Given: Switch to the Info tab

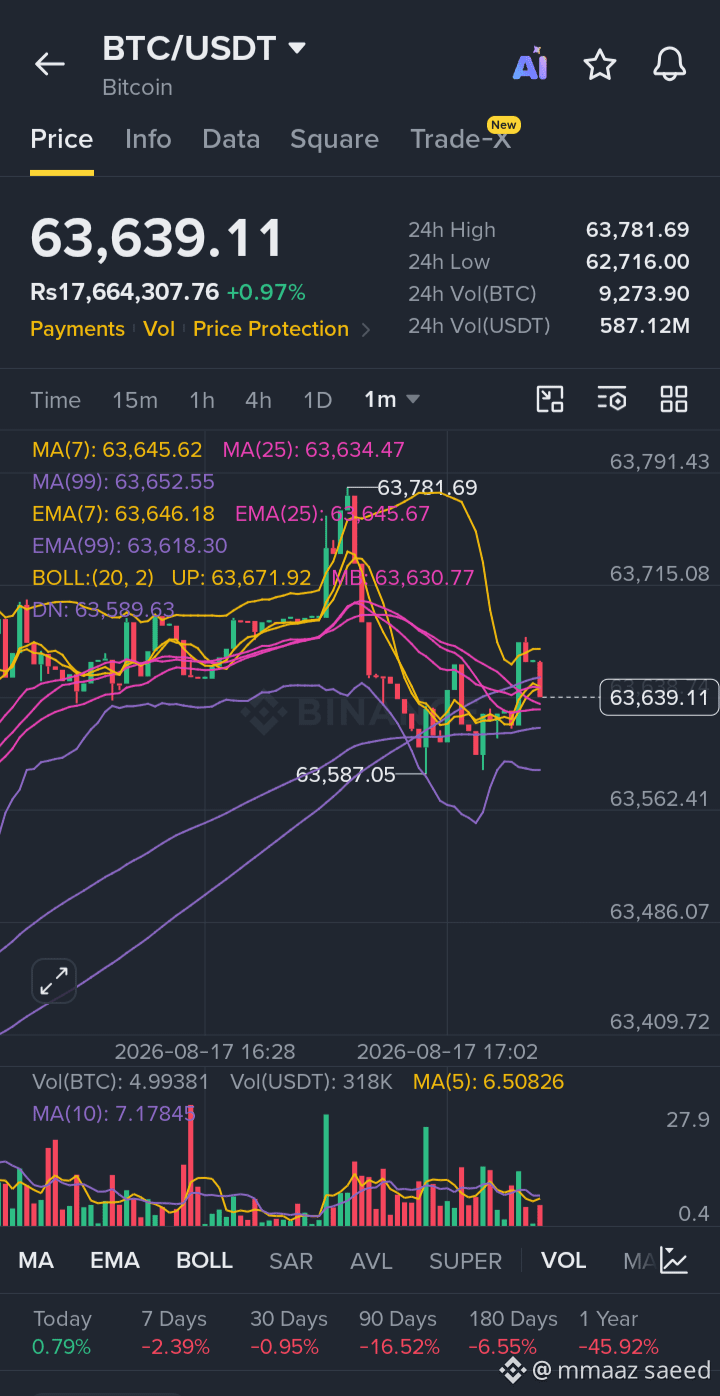Looking at the screenshot, I should 148,139.
